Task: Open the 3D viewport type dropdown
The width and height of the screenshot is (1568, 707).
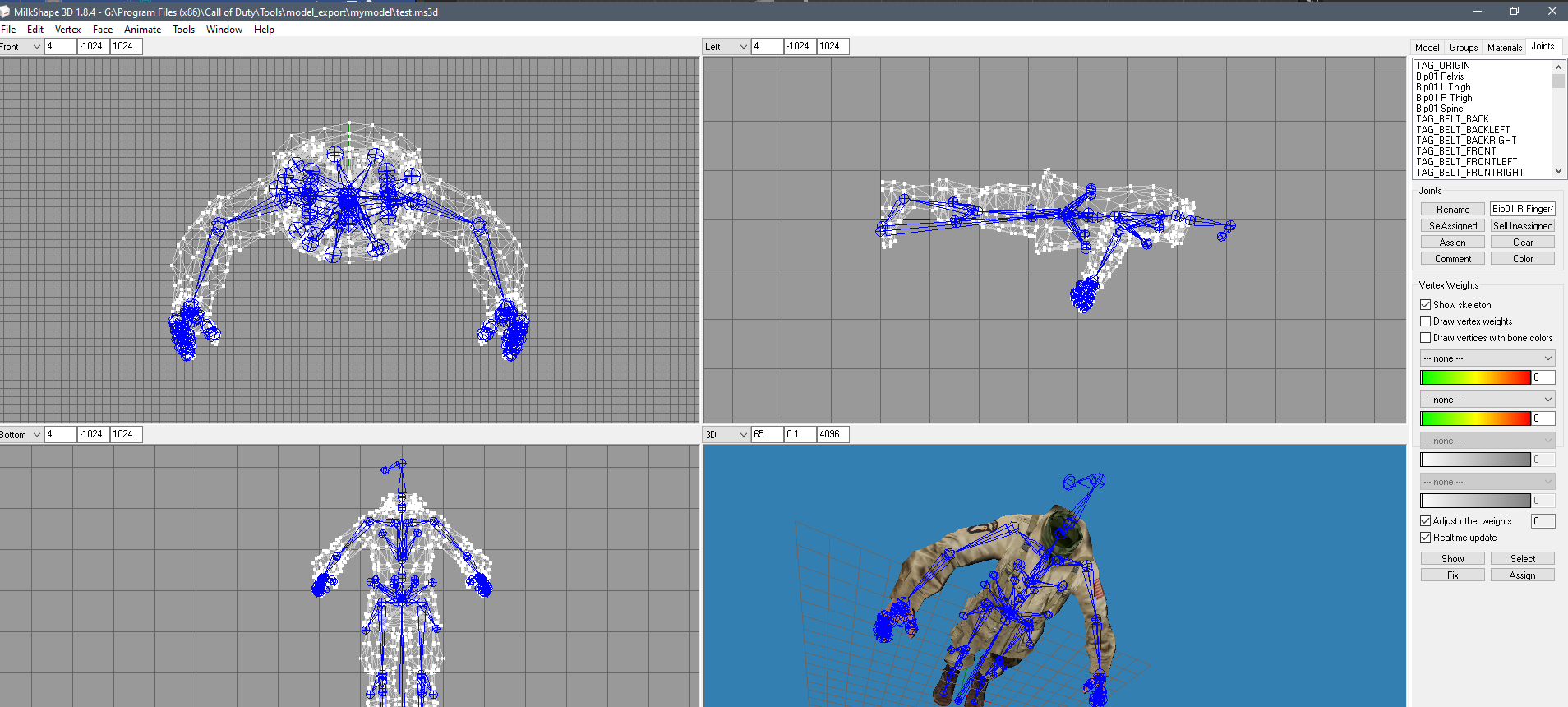Action: click(726, 435)
